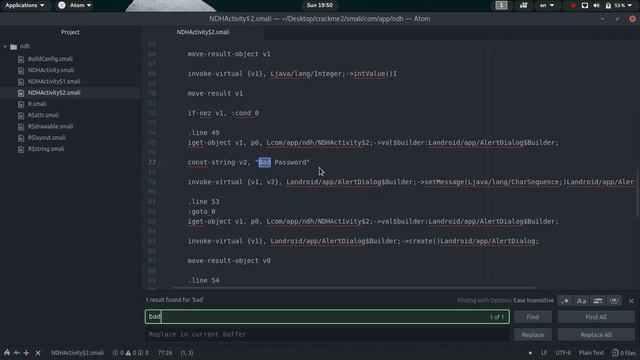This screenshot has height=360, width=640.
Task: Click the file icon beside NDHActivity.smali
Action: [21, 71]
